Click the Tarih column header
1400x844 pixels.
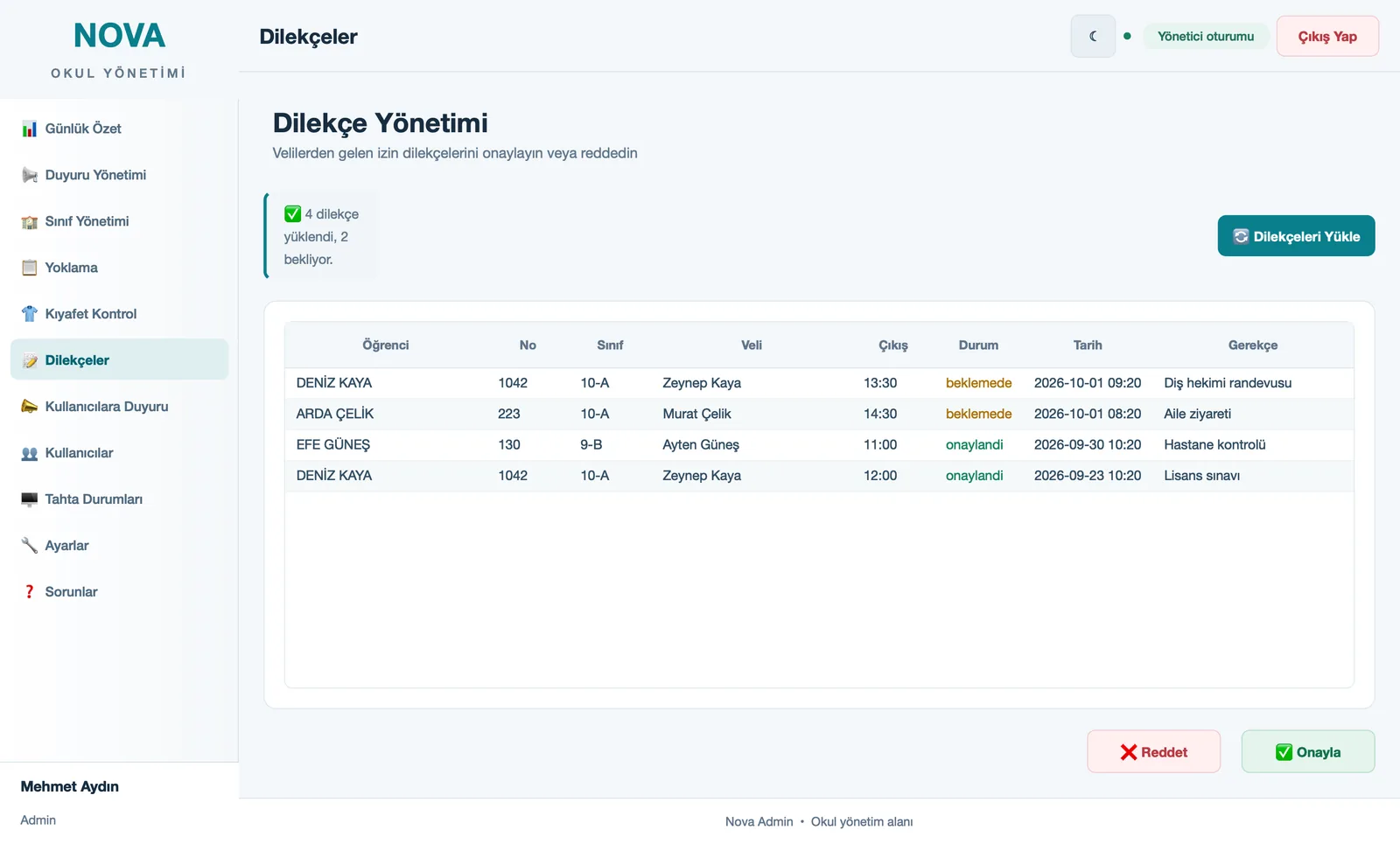(x=1088, y=345)
